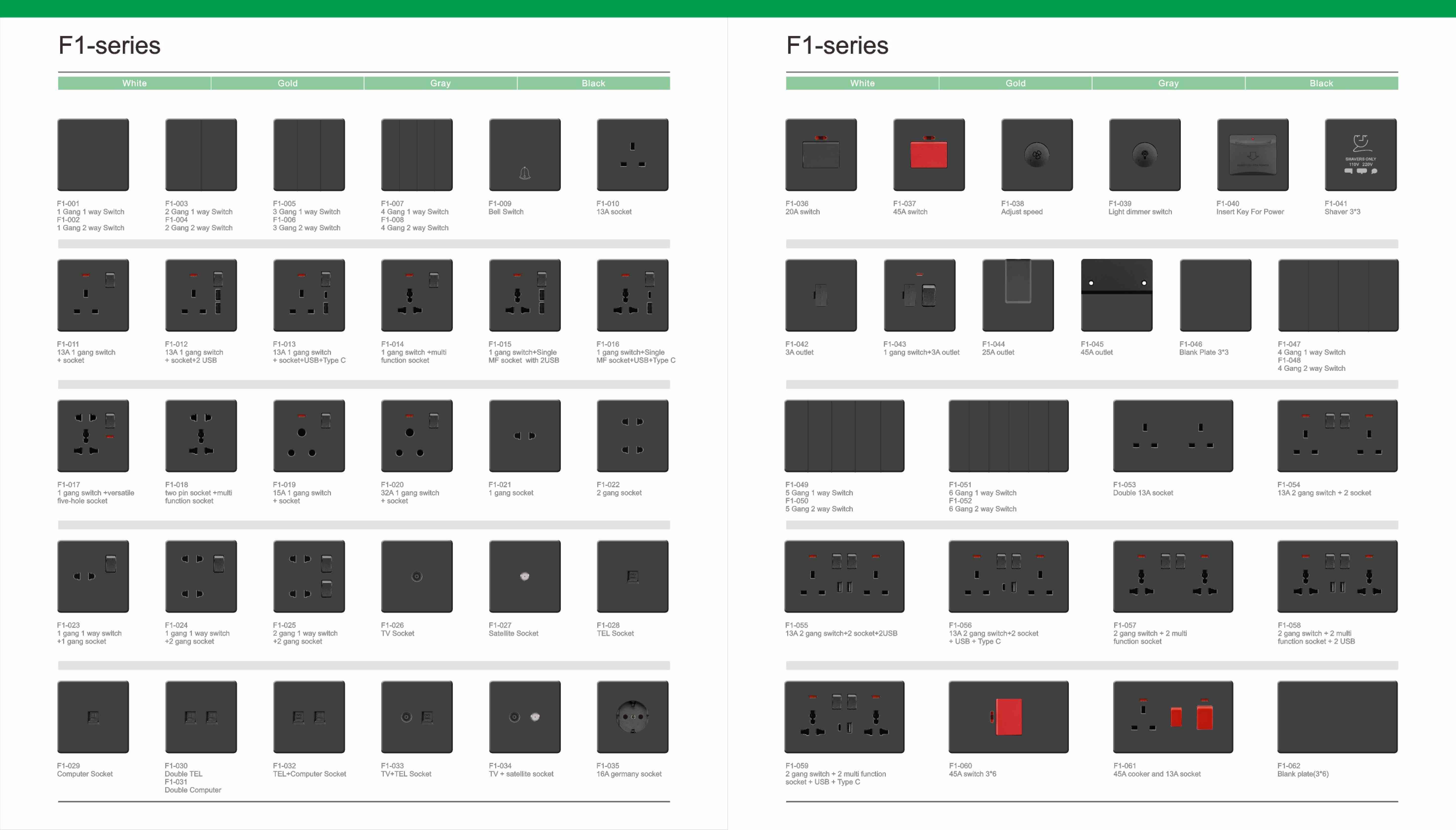Click the F1-033 TV+TEL Socket image
This screenshot has height=830, width=1456.
click(x=417, y=717)
